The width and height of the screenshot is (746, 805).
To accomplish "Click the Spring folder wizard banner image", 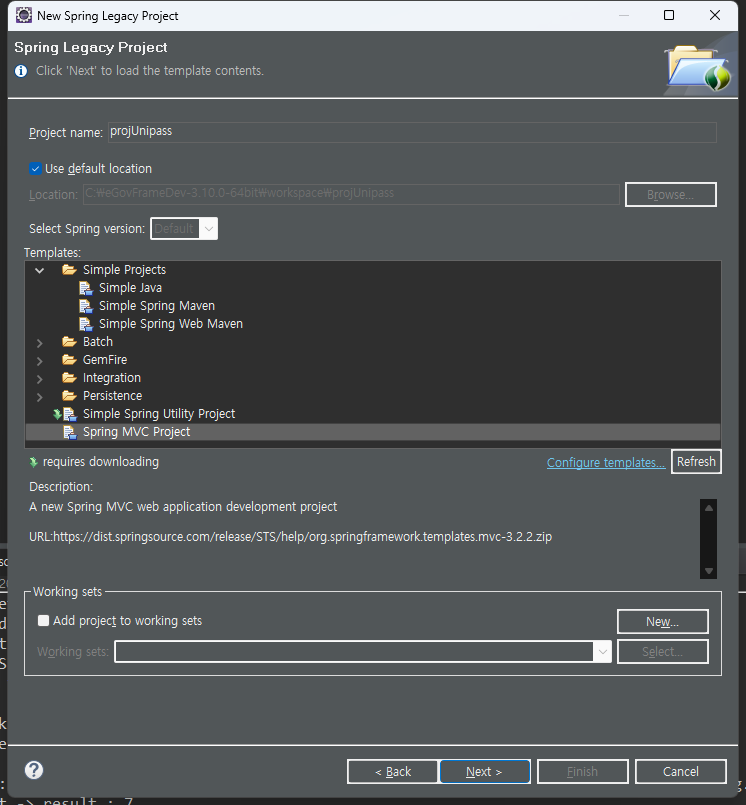I will click(x=700, y=67).
